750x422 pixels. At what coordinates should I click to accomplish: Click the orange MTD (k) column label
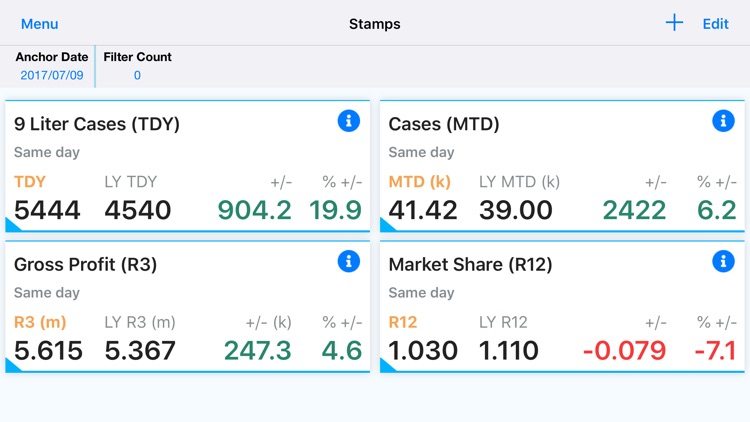(419, 182)
